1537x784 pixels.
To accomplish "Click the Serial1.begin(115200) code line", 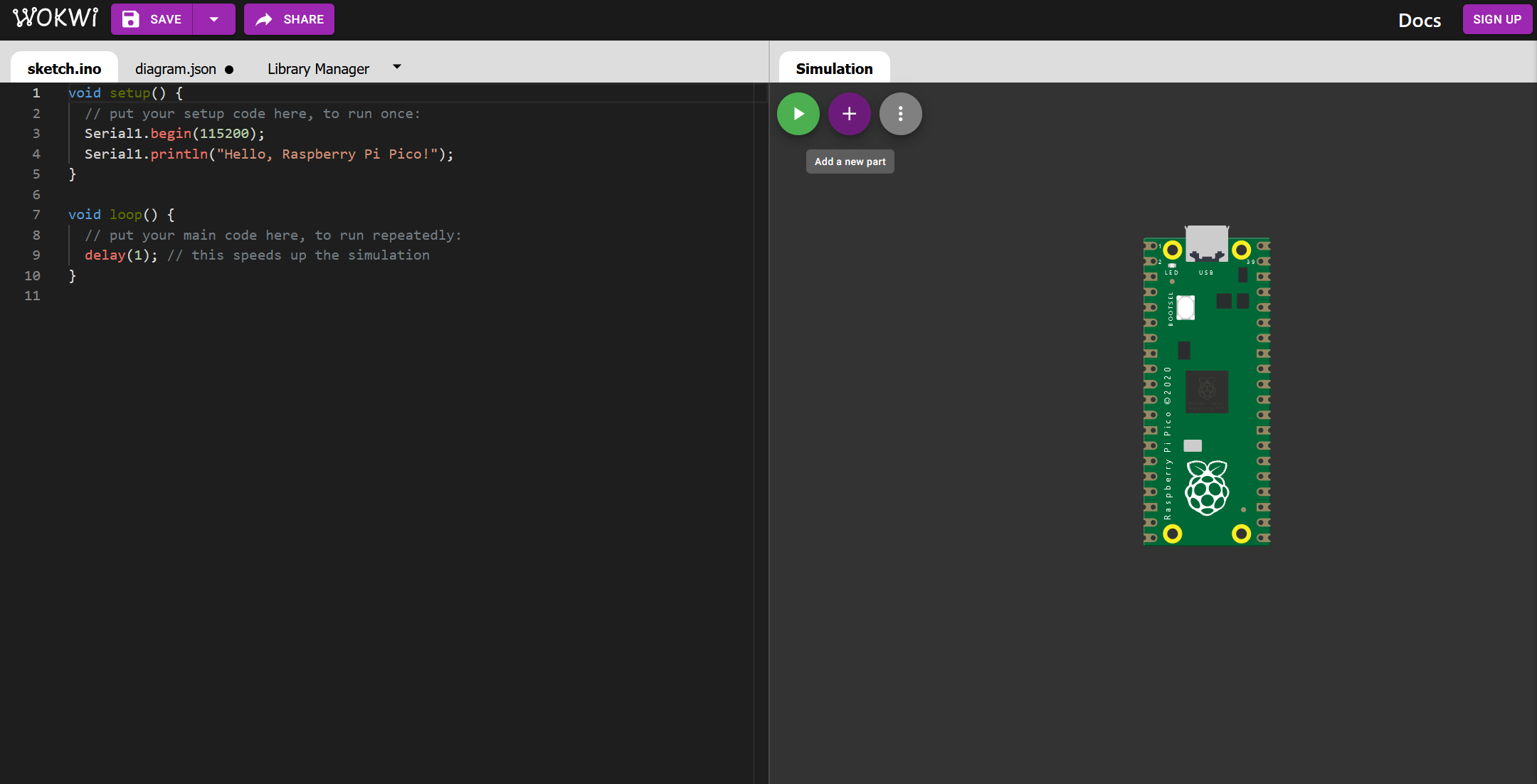I will point(174,134).
